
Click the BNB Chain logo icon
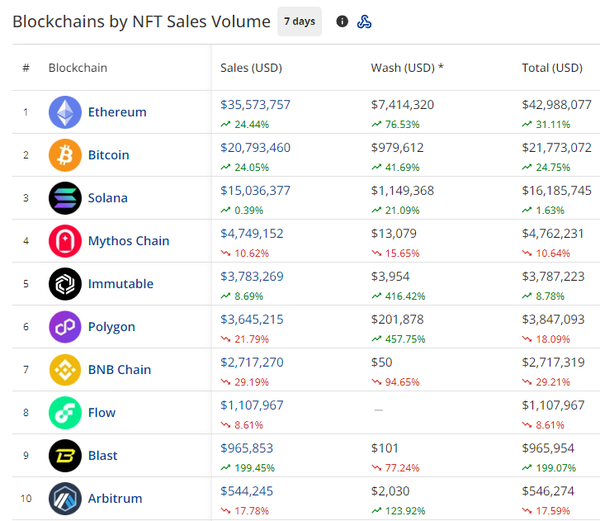tap(65, 370)
